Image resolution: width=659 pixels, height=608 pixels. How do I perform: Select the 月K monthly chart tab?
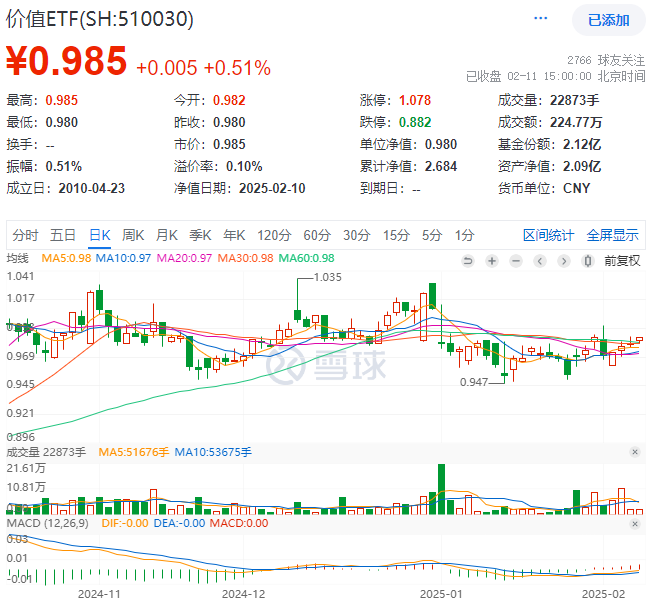(167, 235)
